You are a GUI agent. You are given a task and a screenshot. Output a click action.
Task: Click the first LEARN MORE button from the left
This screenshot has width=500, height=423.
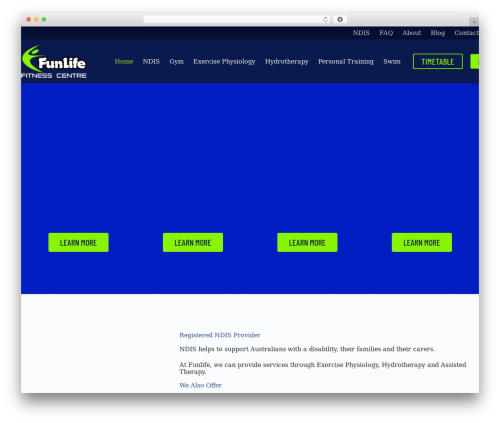[78, 242]
